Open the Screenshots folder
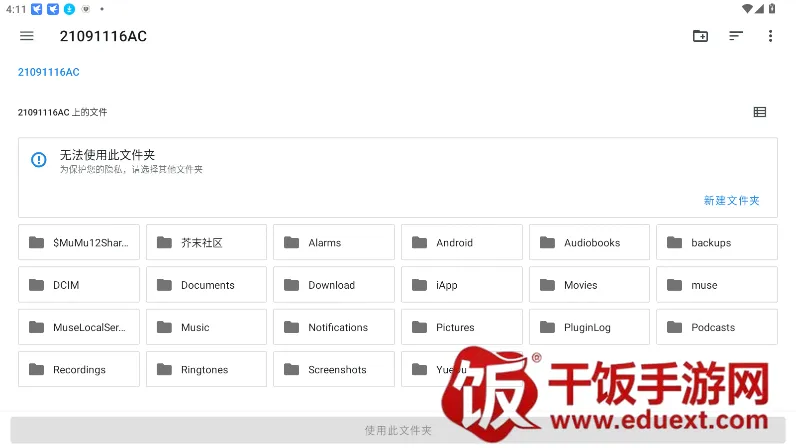 [x=333, y=370]
